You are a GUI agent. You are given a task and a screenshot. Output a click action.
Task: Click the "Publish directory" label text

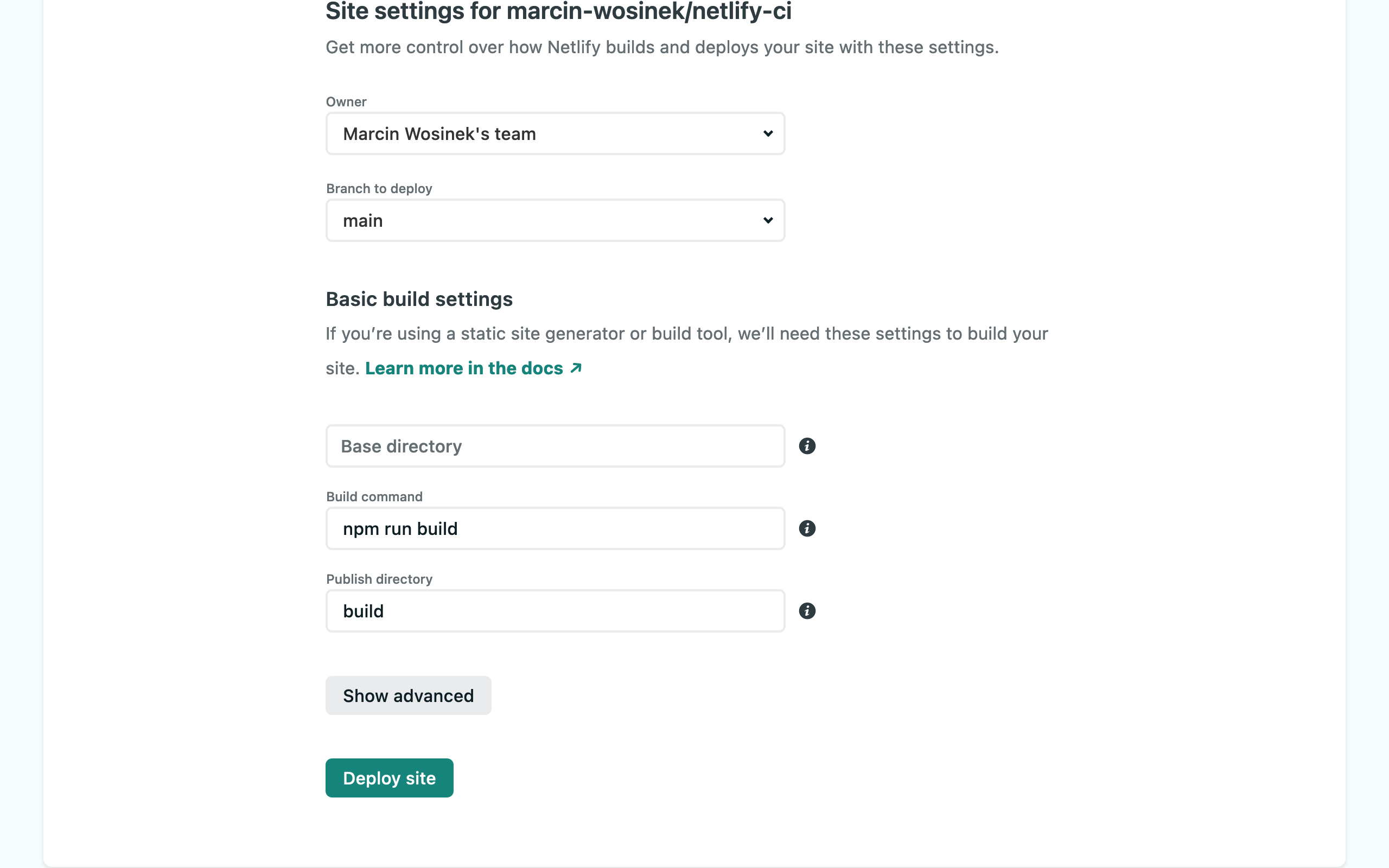coord(379,579)
